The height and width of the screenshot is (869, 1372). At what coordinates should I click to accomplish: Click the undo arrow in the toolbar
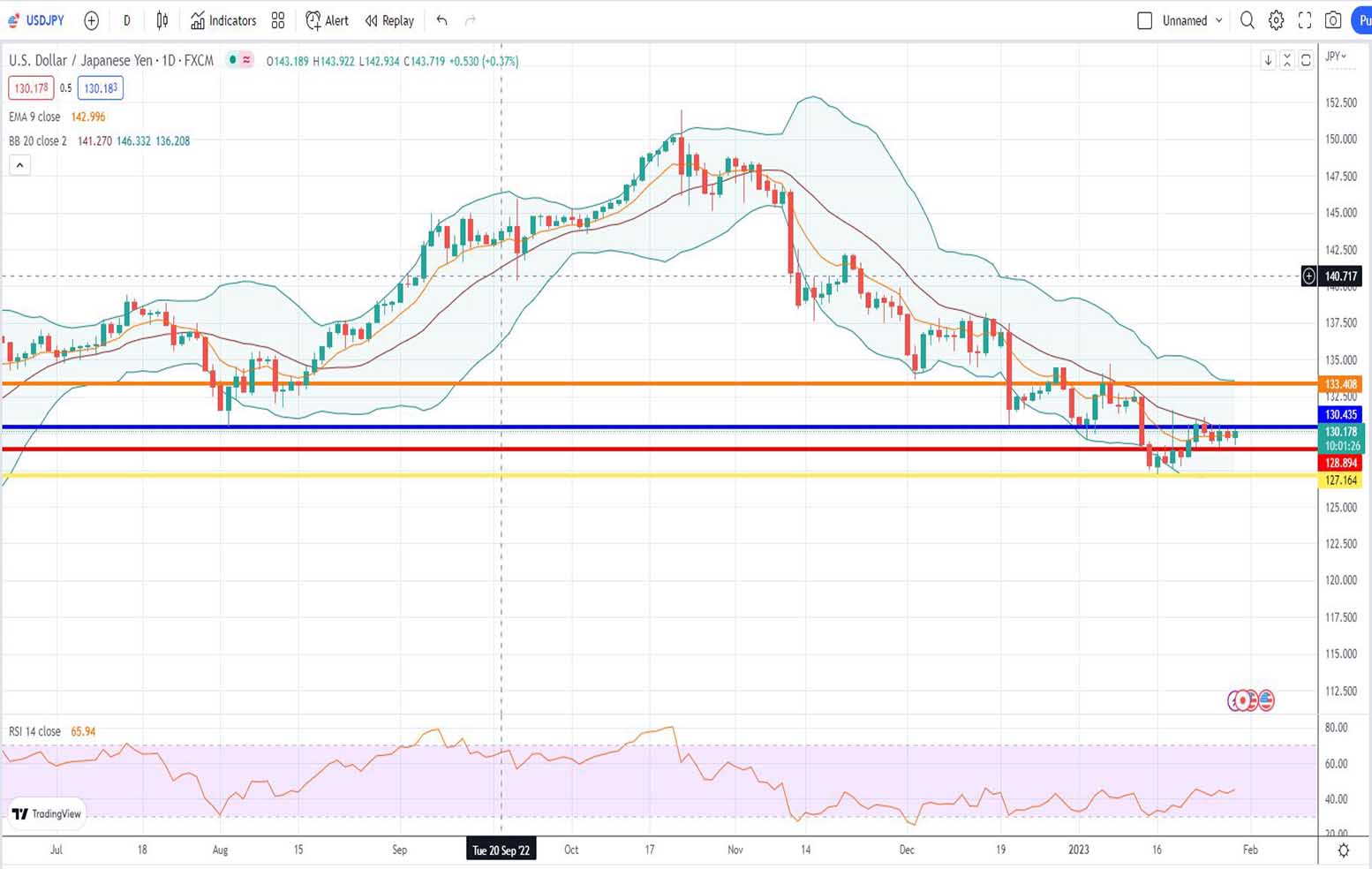[441, 20]
